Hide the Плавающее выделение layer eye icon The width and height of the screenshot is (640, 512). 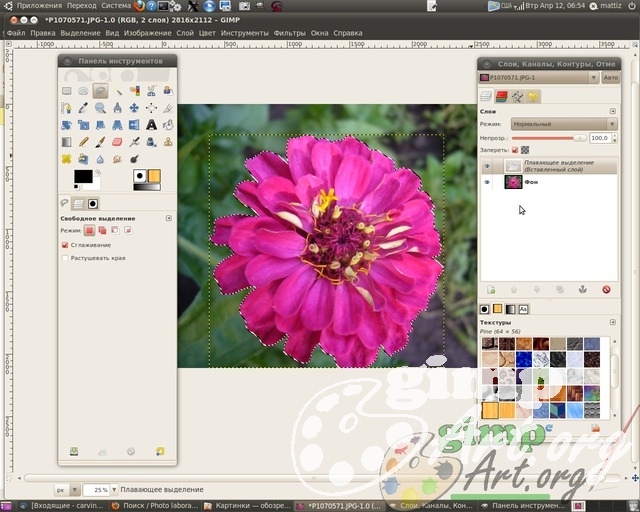pos(487,166)
